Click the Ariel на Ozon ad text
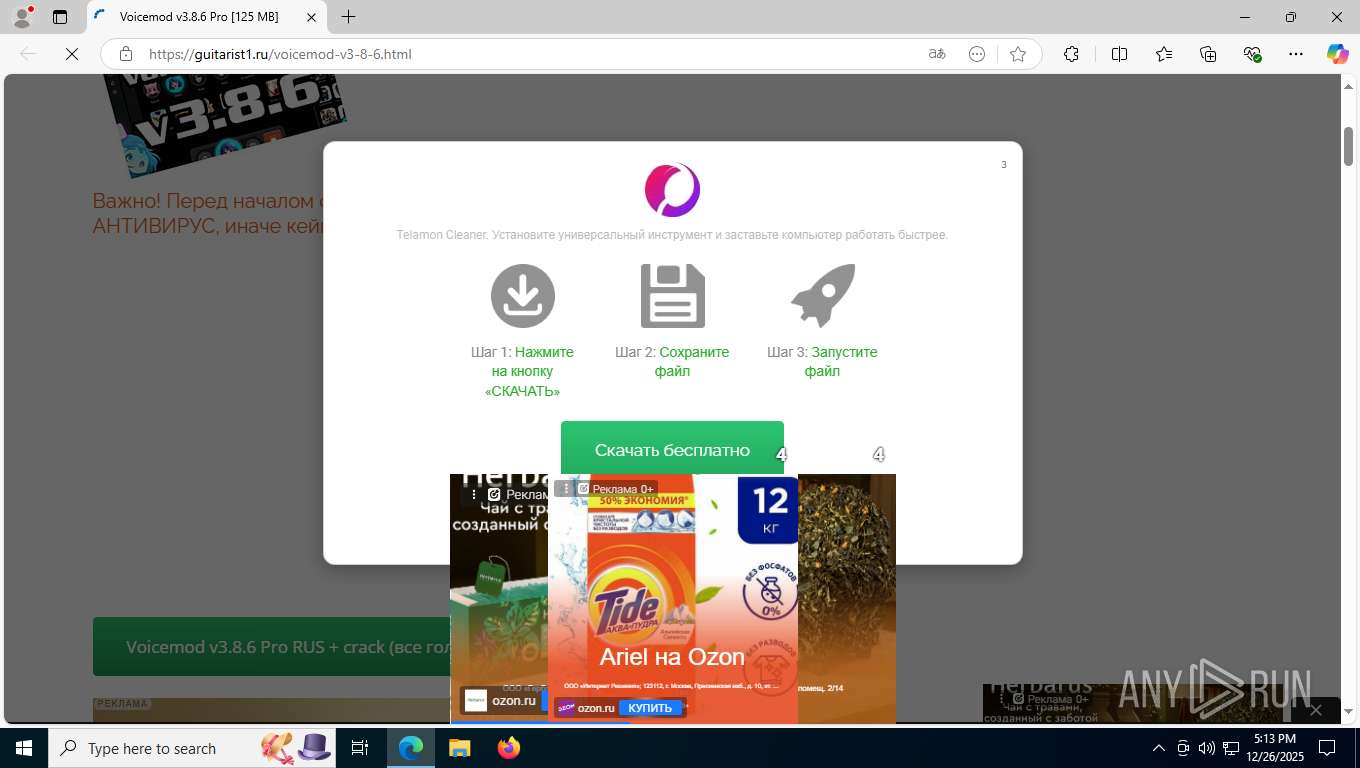This screenshot has width=1360, height=768. (x=672, y=657)
